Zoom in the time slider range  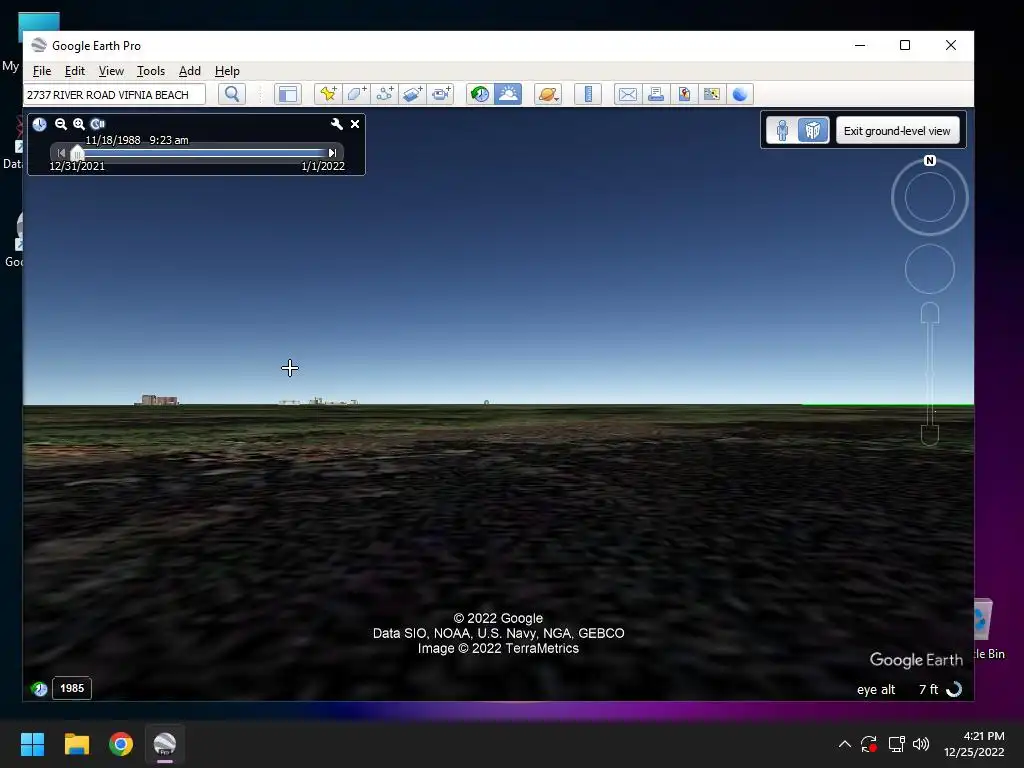(x=79, y=124)
